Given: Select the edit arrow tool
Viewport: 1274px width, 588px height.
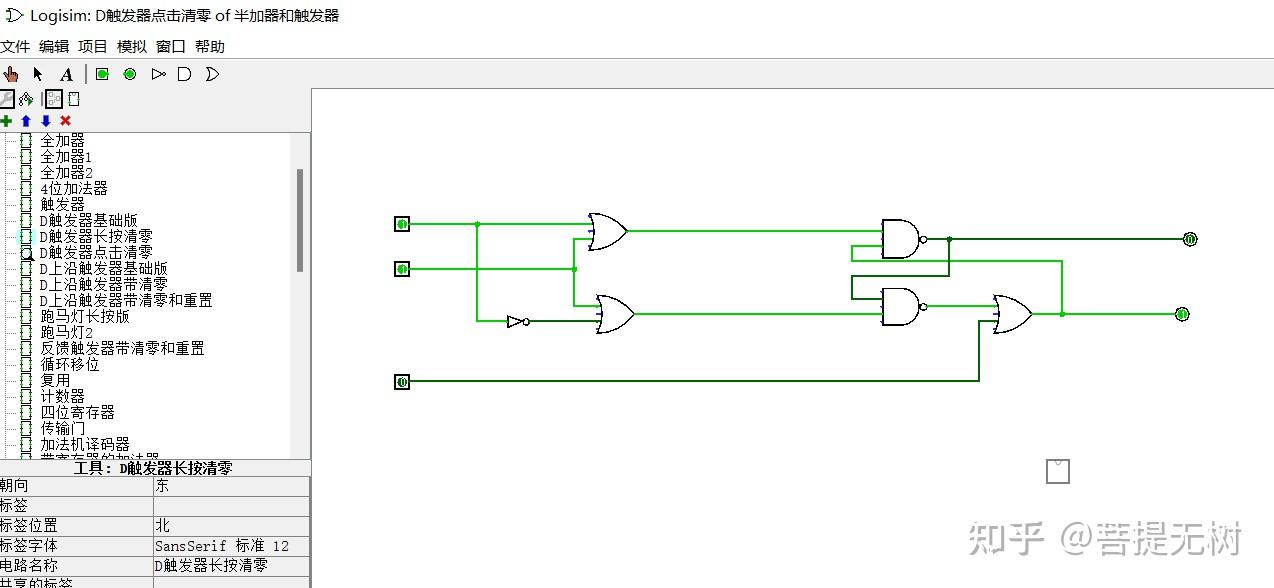Looking at the screenshot, I should [37, 73].
